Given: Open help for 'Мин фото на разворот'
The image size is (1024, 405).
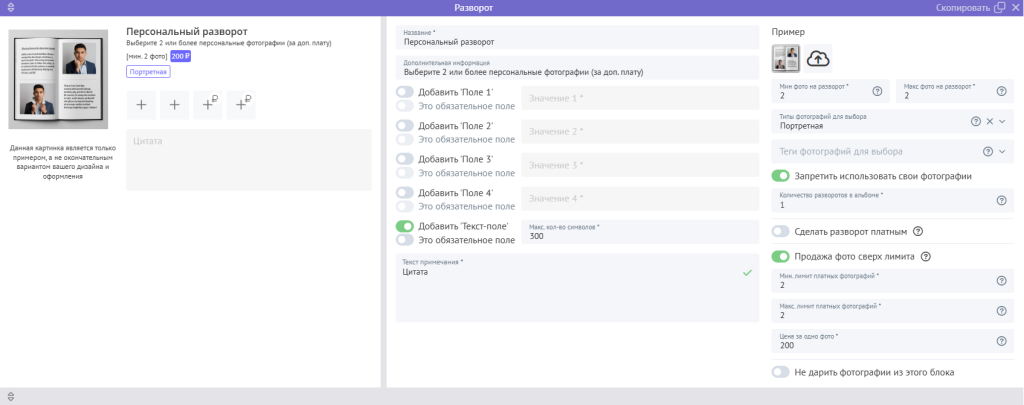Looking at the screenshot, I should [877, 91].
